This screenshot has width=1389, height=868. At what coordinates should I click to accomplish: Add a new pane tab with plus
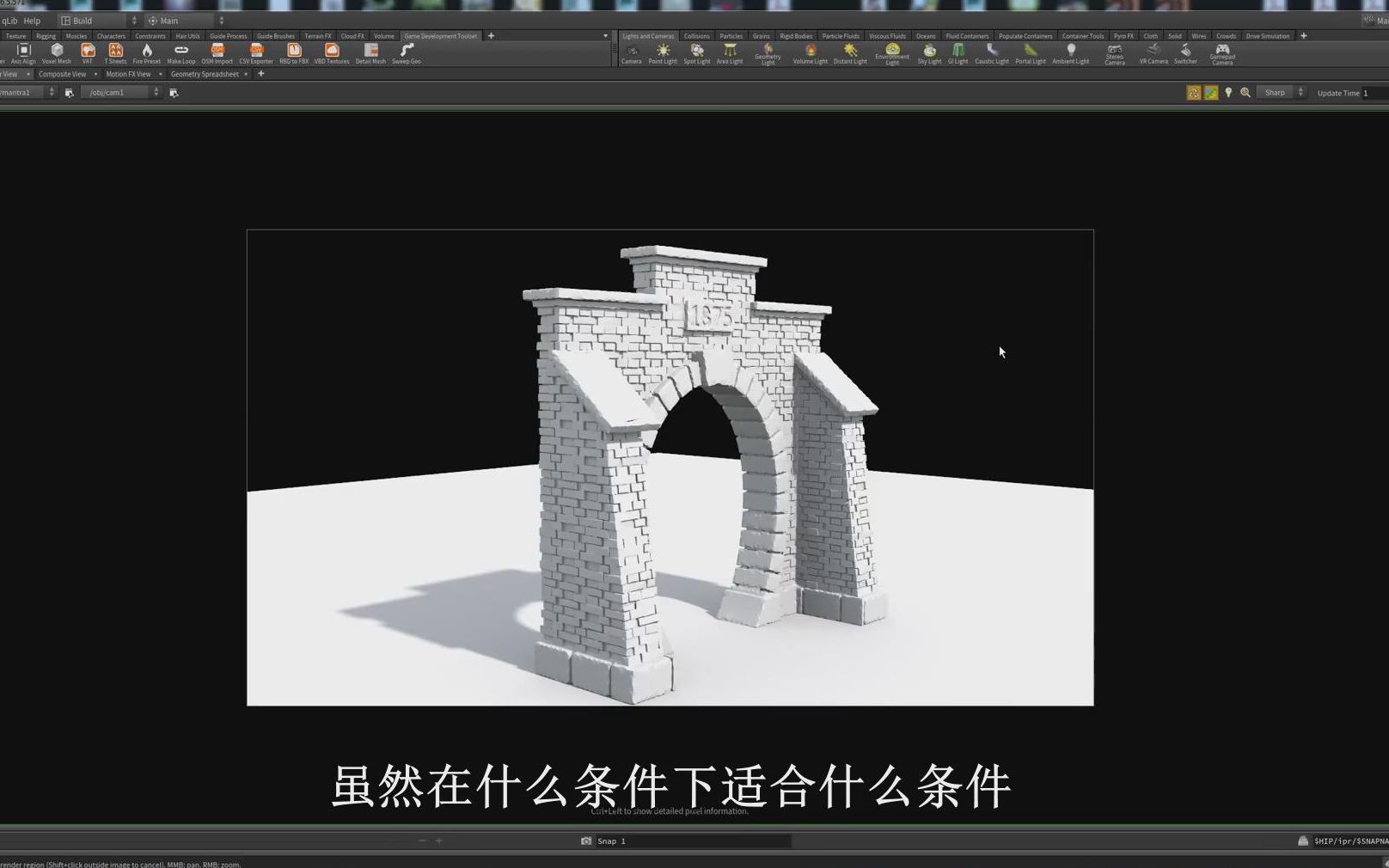point(261,74)
